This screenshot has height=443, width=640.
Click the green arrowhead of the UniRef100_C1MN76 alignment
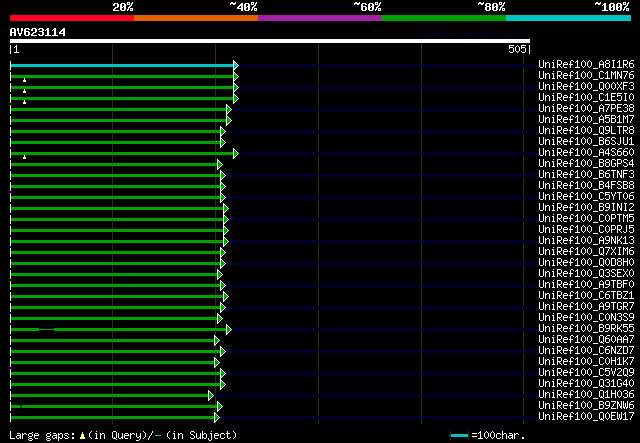click(x=236, y=76)
